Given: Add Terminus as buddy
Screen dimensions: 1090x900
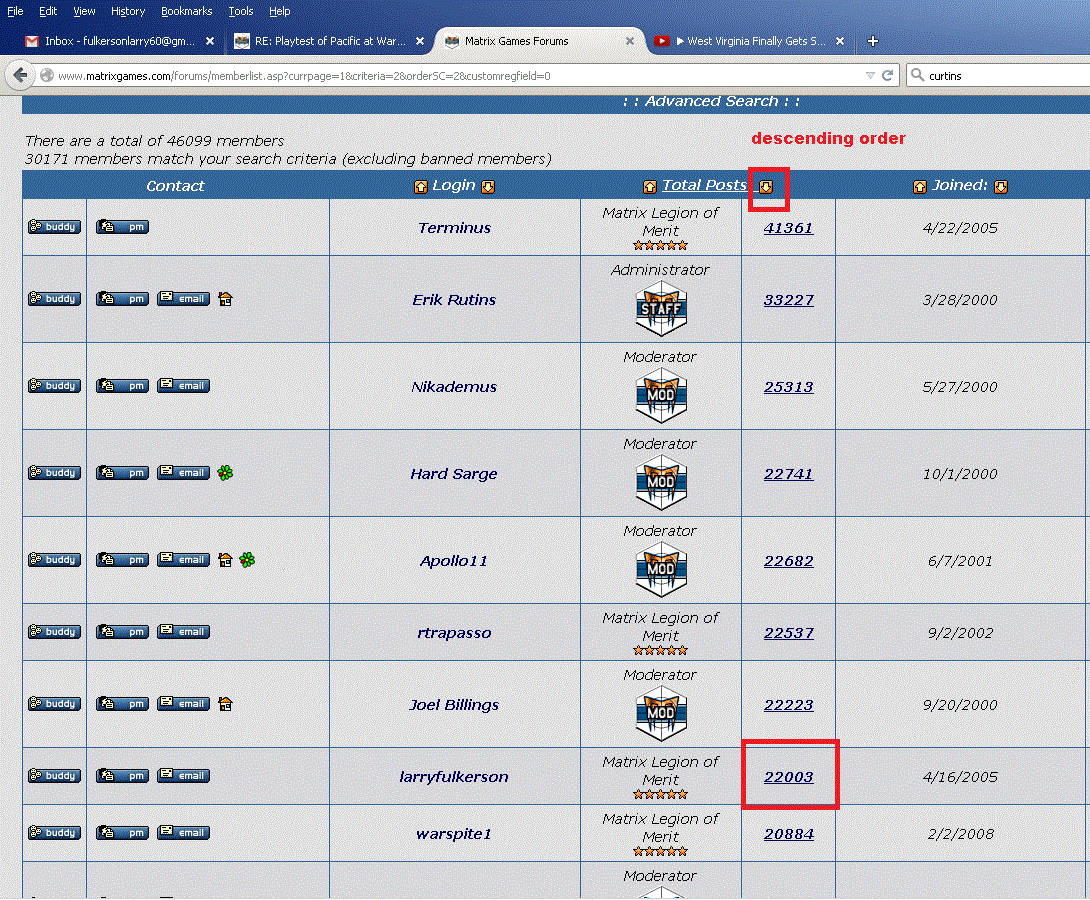Looking at the screenshot, I should click(54, 227).
